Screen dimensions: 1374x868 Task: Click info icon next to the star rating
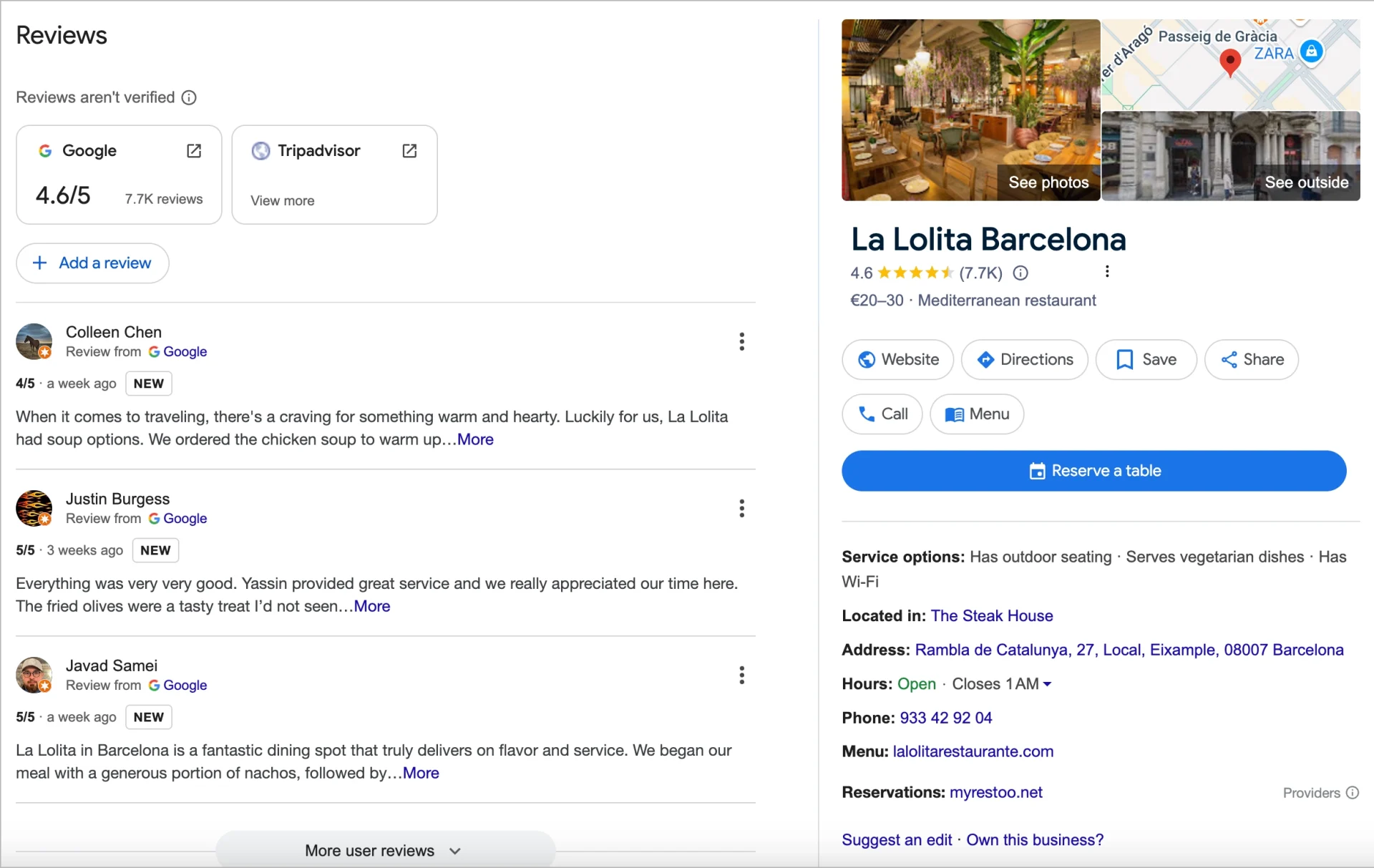point(1020,273)
